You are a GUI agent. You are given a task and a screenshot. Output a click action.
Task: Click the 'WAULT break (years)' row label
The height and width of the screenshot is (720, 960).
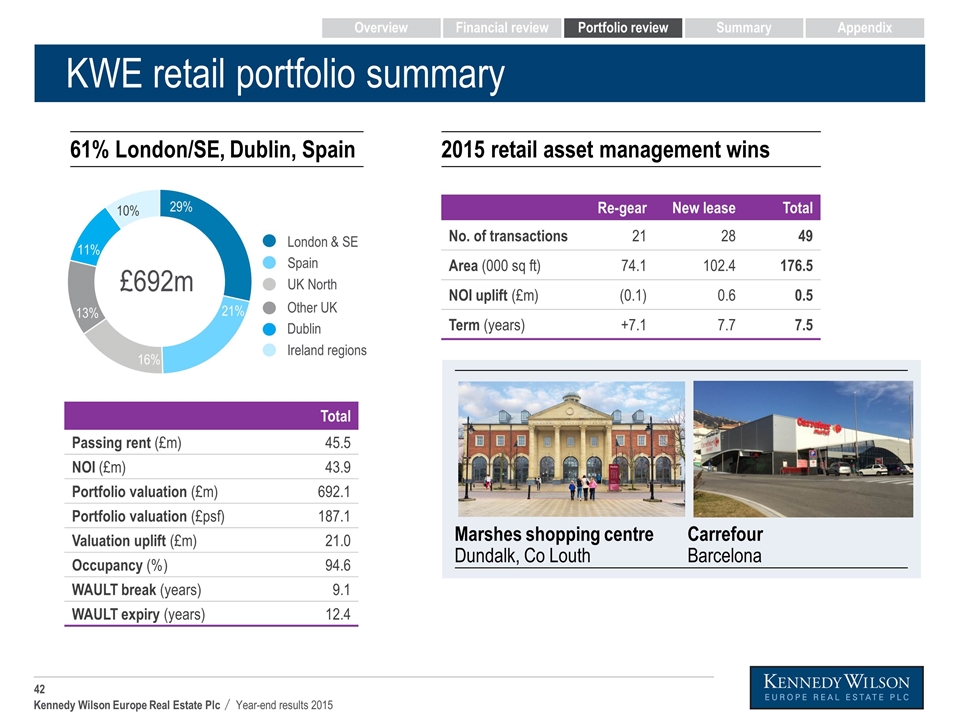pyautogui.click(x=136, y=590)
